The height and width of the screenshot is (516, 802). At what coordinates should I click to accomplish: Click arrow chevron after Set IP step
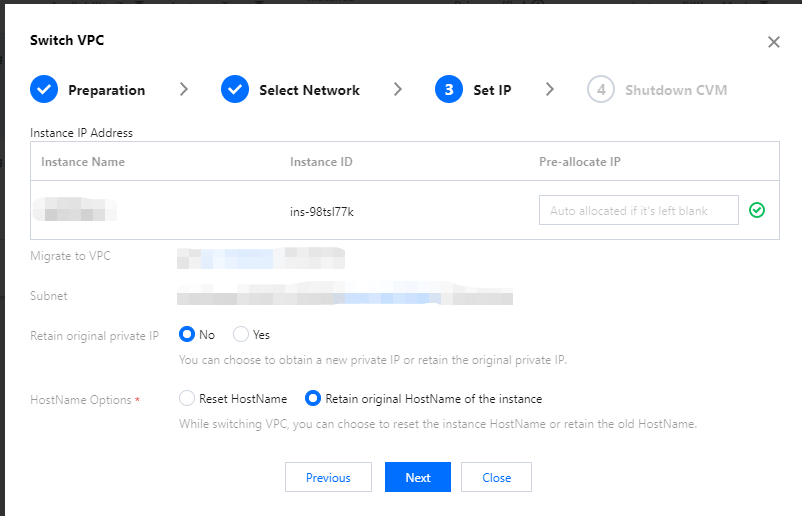coord(550,90)
